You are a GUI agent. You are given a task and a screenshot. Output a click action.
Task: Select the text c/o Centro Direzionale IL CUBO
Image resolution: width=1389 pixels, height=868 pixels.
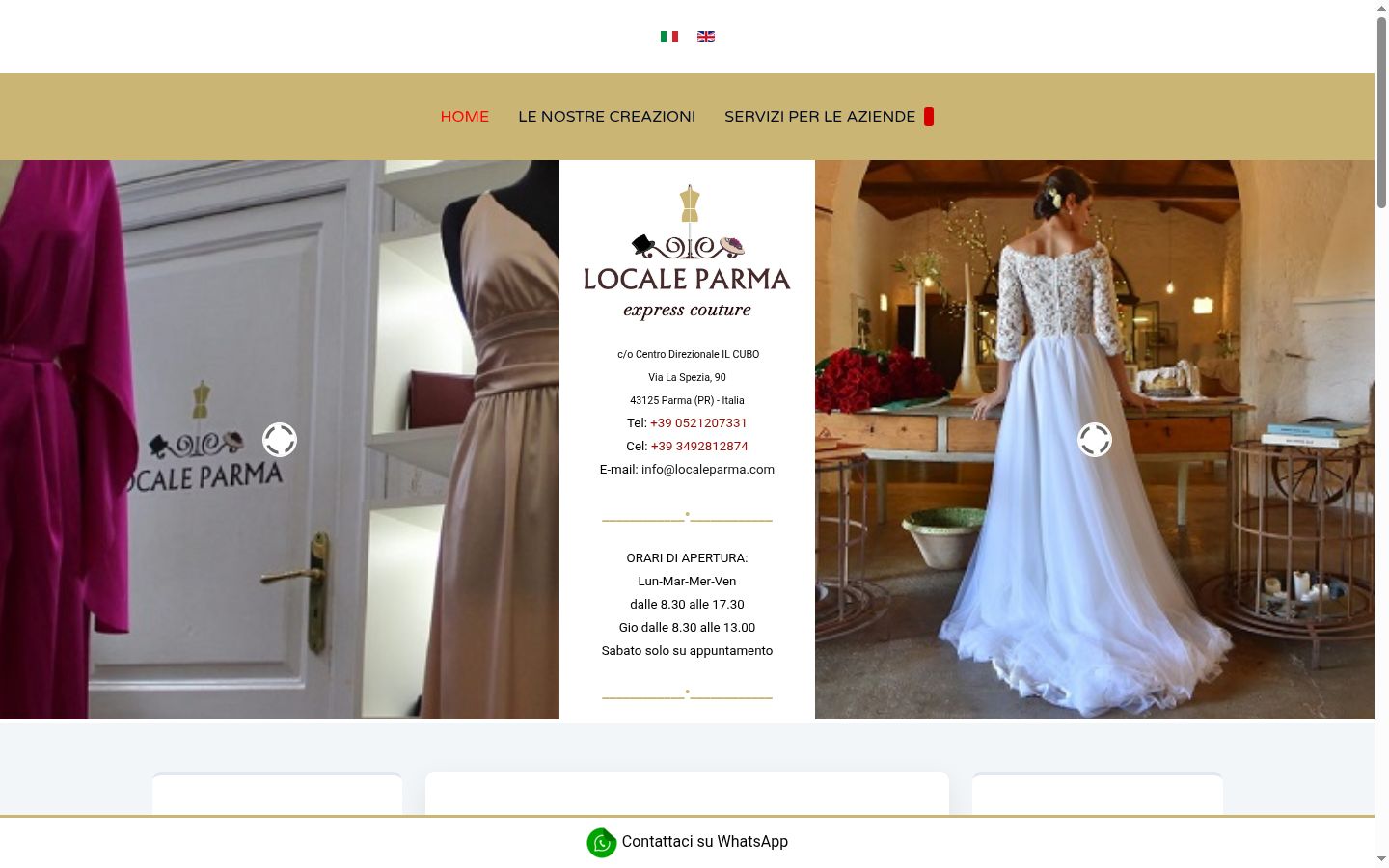tap(688, 354)
